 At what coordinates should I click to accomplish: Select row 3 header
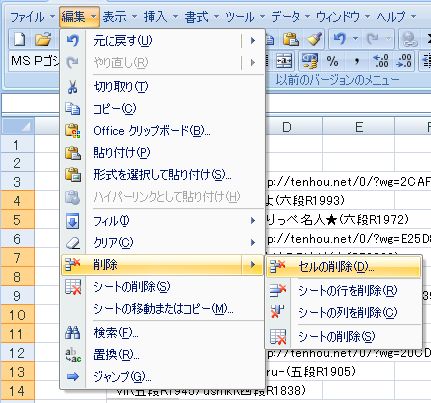[17, 182]
